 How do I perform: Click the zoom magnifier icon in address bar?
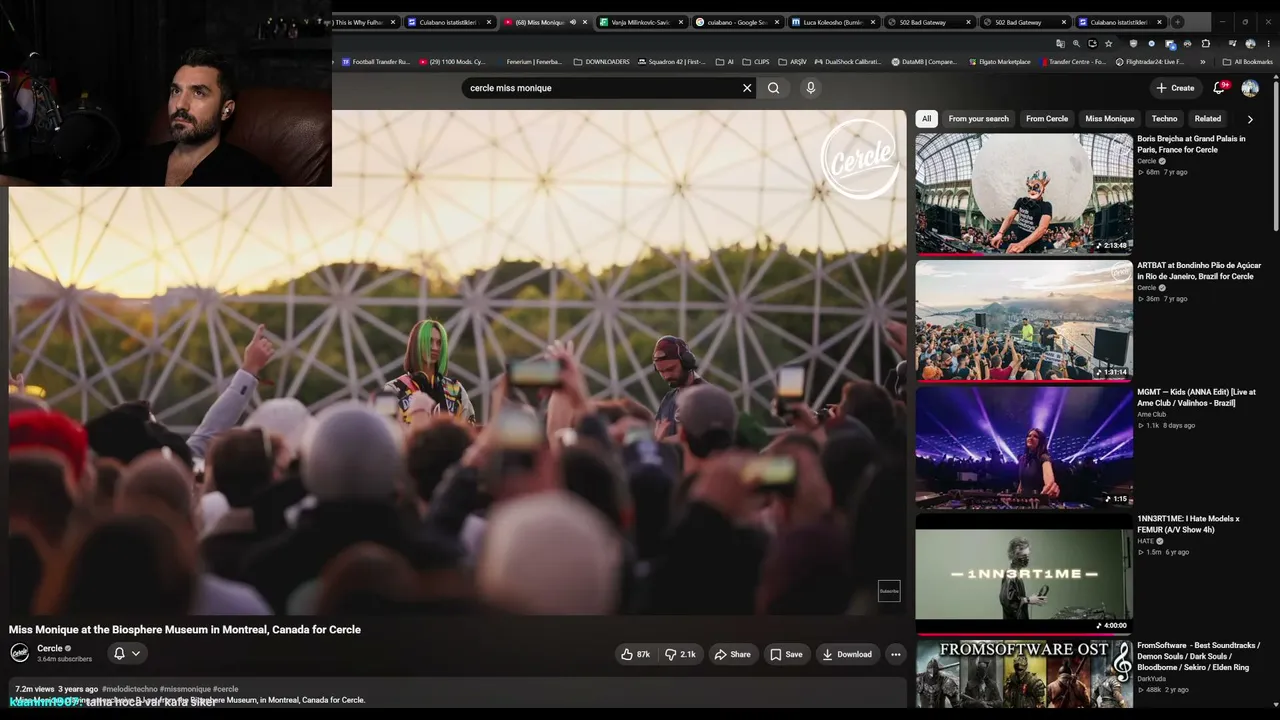tap(1076, 43)
